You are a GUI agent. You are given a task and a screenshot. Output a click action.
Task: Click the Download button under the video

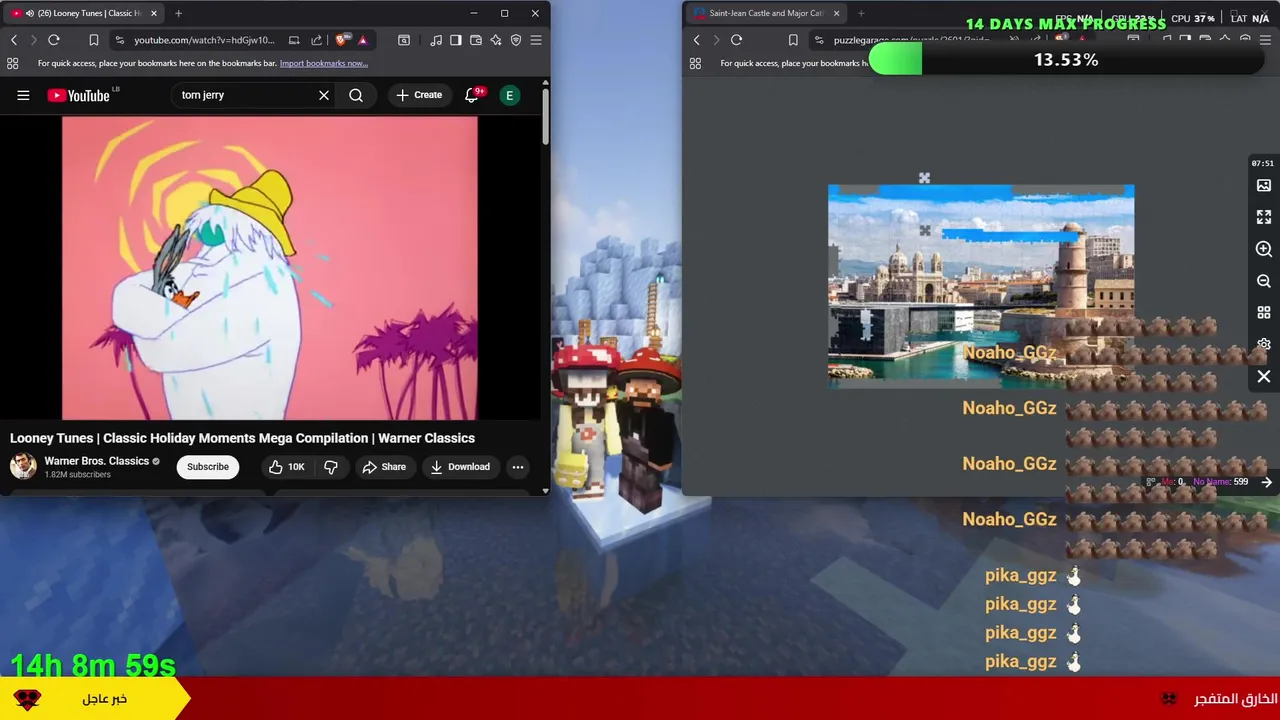[460, 467]
